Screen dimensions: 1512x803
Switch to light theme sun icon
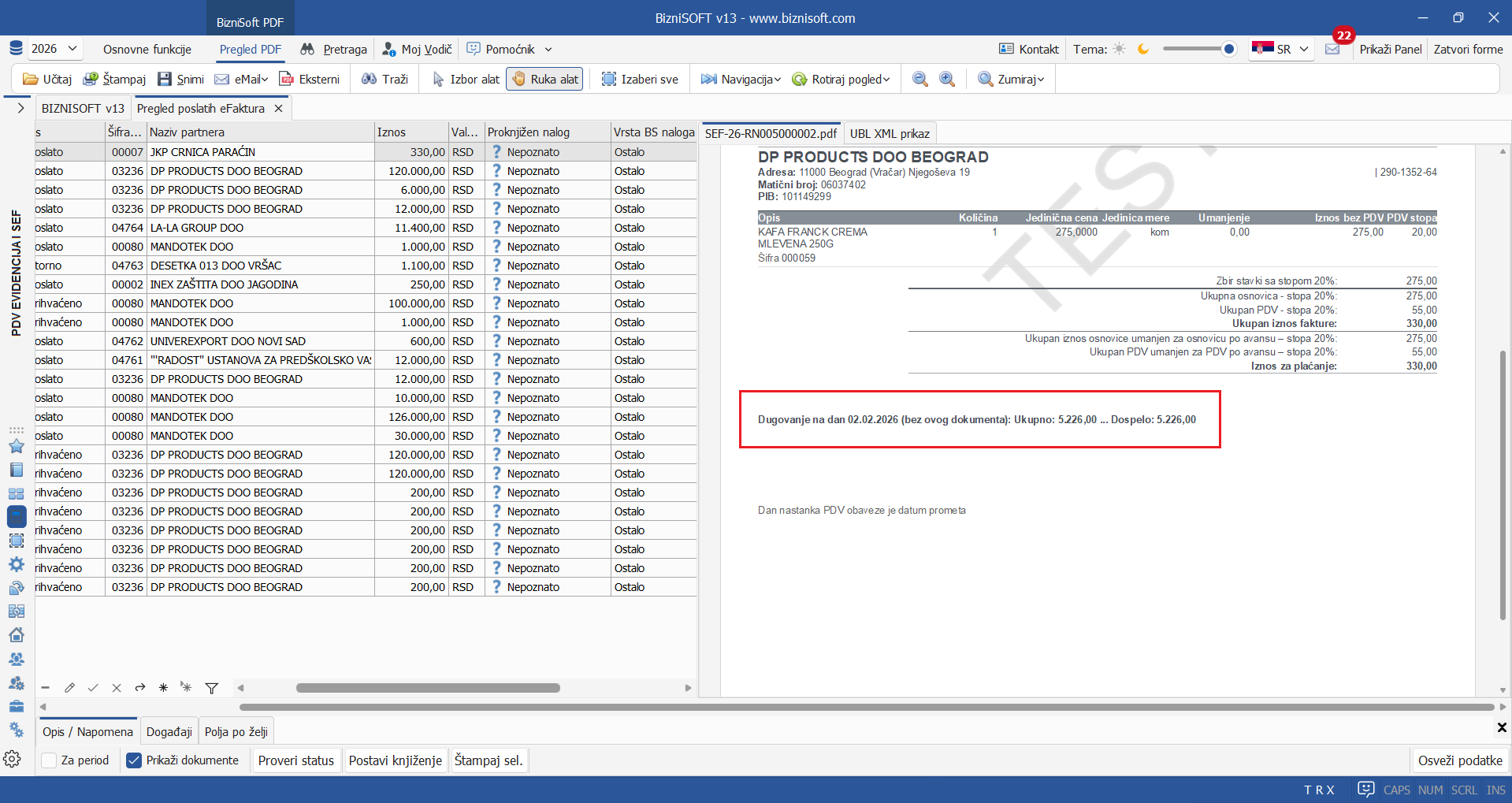pyautogui.click(x=1119, y=49)
